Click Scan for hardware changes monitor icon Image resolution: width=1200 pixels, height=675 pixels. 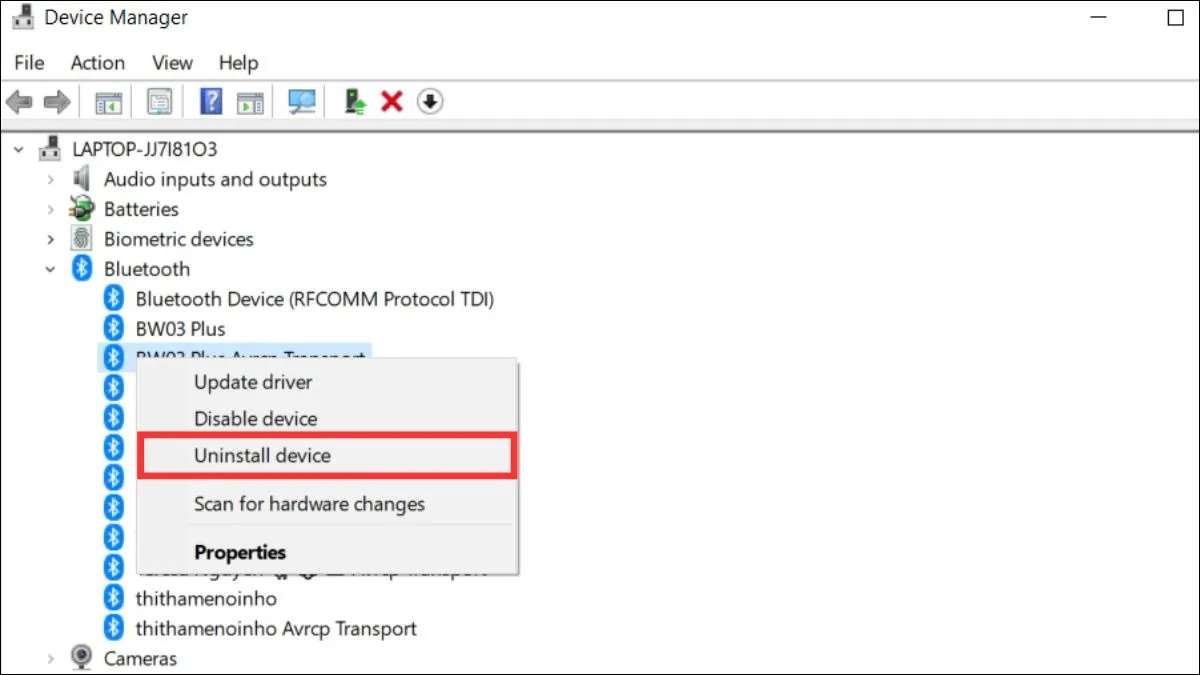[x=301, y=102]
